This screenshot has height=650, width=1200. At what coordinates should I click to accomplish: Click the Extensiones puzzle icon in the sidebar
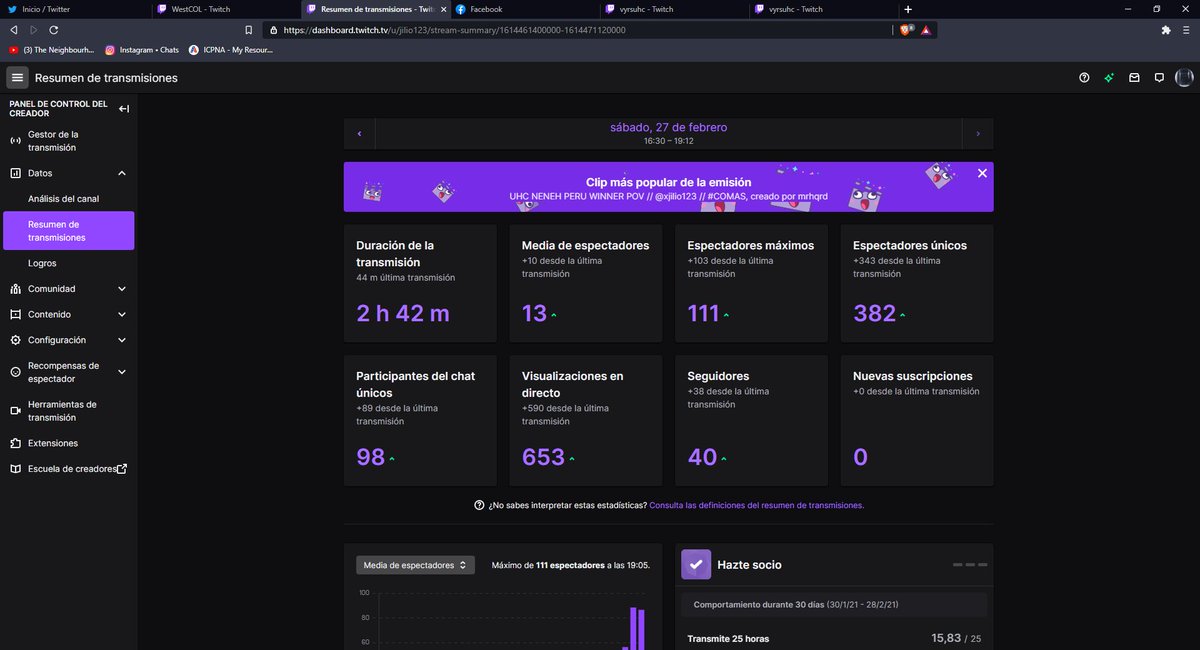pos(16,443)
